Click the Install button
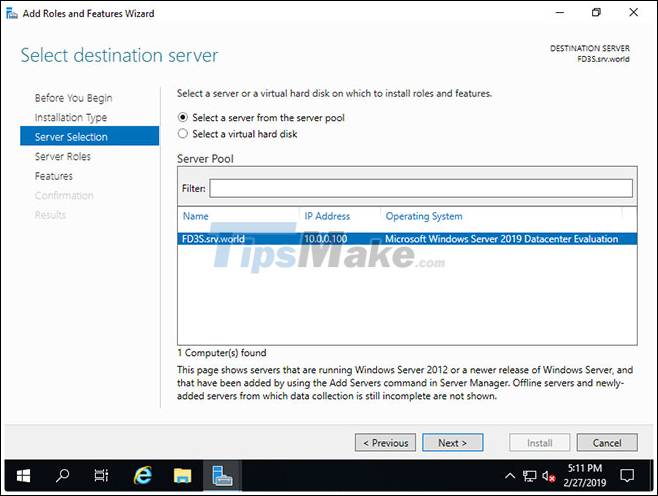This screenshot has width=658, height=496. [x=539, y=443]
